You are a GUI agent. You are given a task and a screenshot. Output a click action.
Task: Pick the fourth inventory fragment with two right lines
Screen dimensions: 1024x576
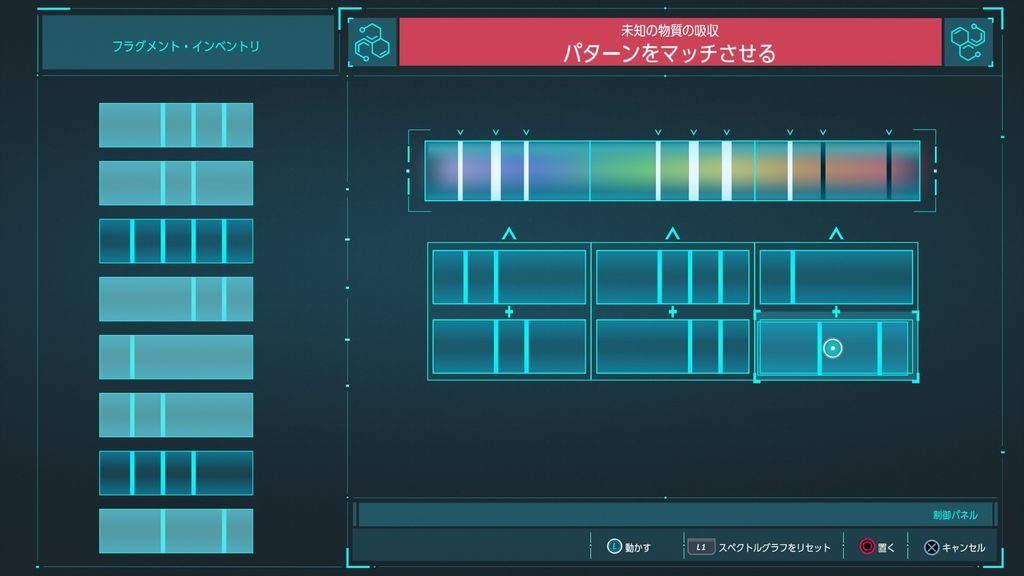point(176,299)
